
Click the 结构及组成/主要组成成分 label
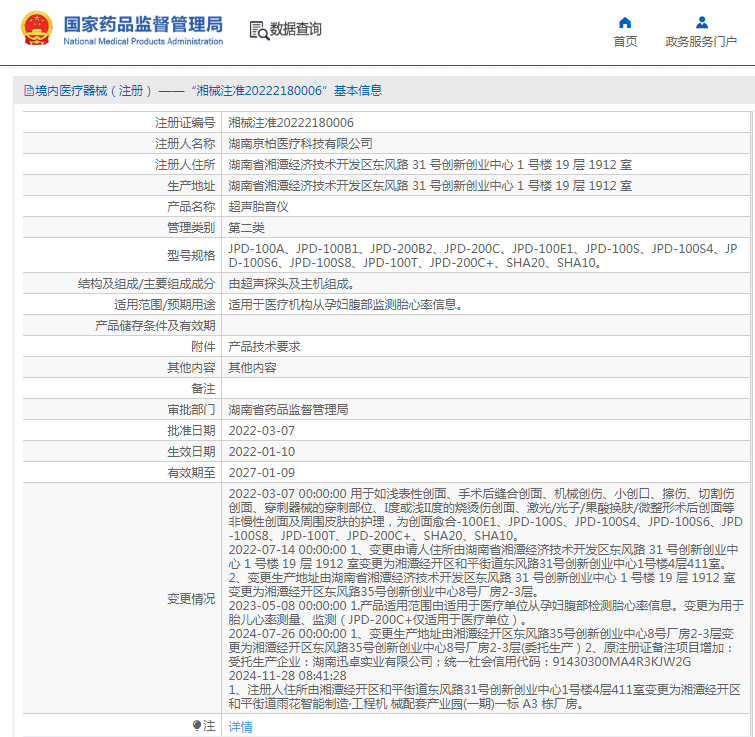146,284
